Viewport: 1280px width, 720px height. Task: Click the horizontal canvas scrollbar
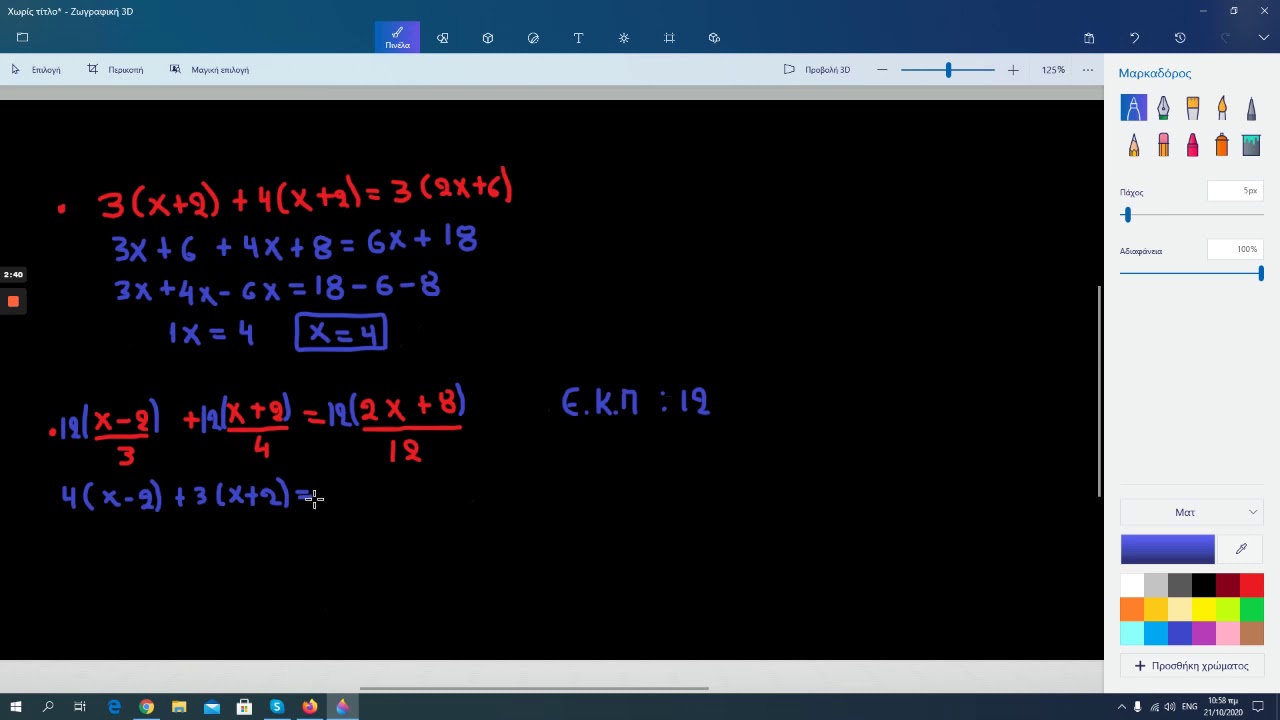(534, 688)
